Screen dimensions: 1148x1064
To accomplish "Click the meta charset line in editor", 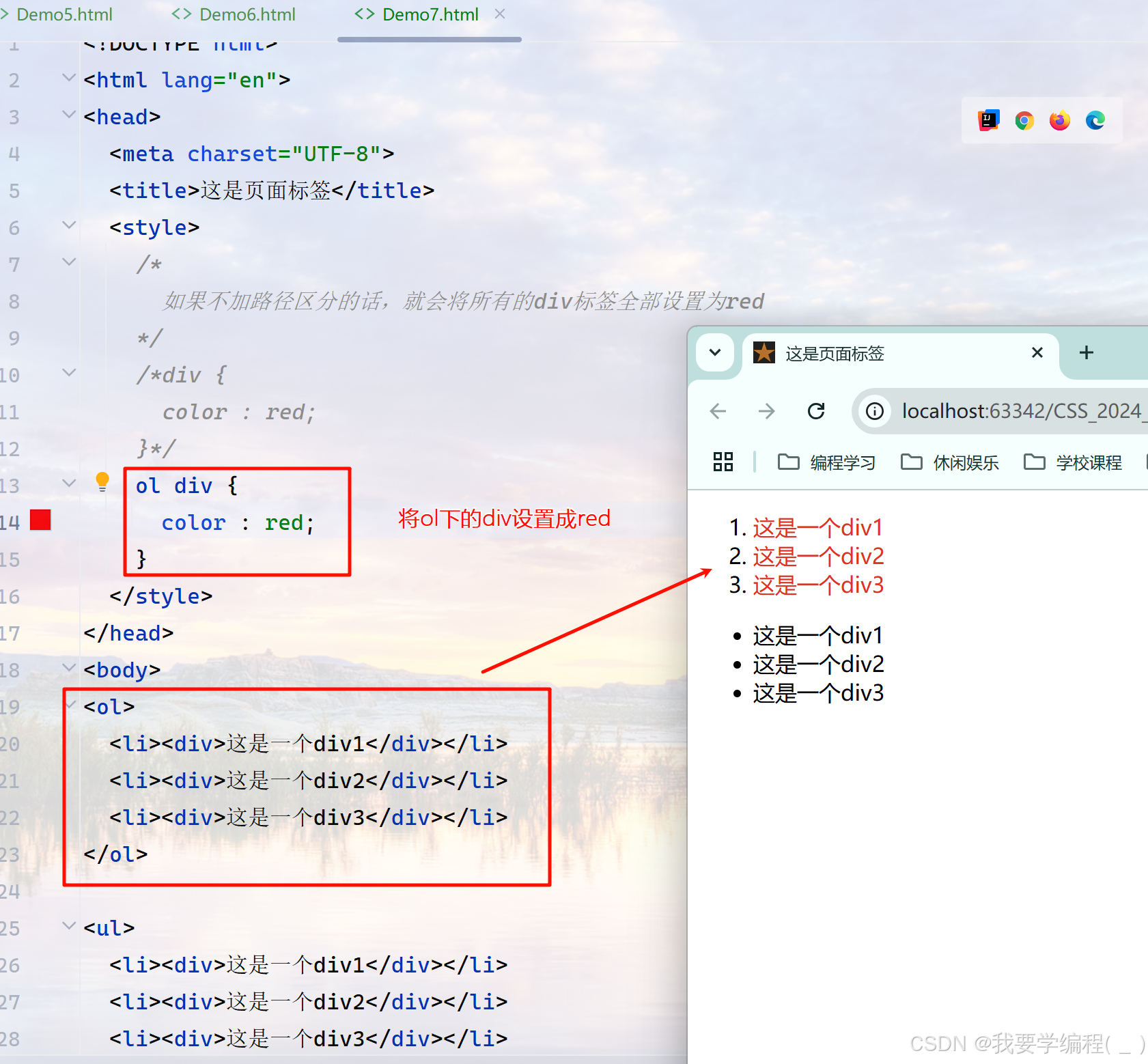I will point(251,154).
